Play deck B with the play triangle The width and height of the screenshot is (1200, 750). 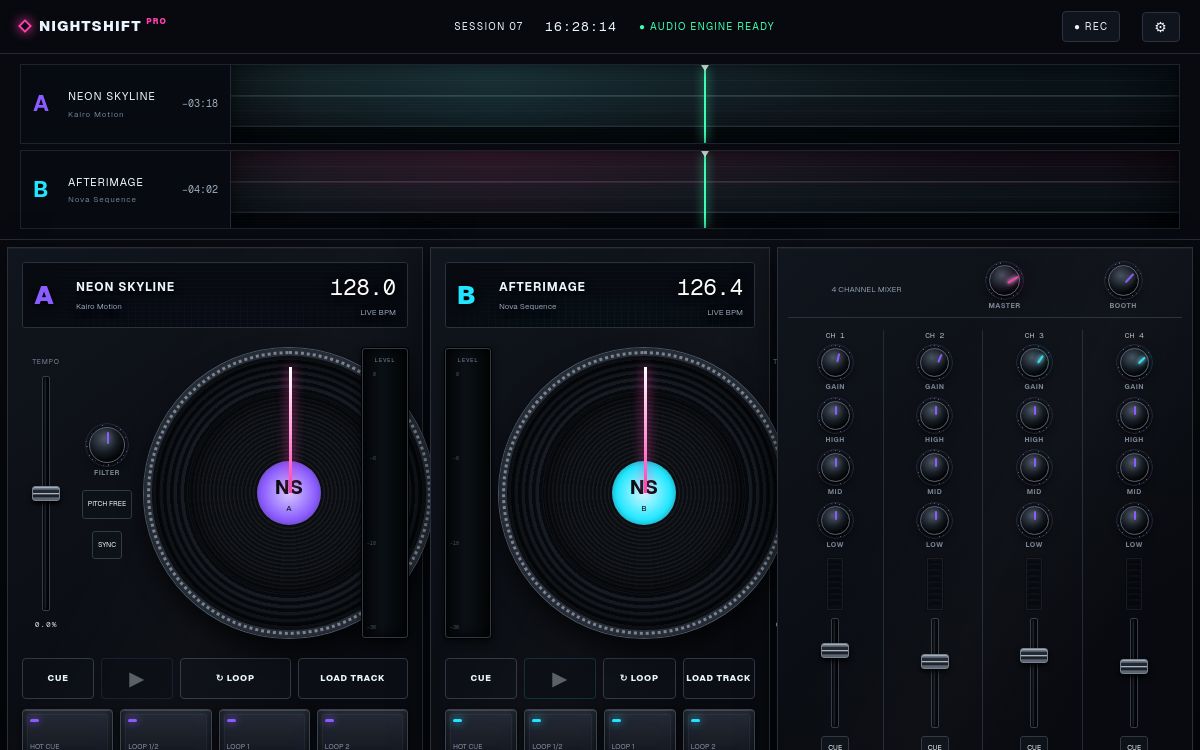tap(560, 679)
